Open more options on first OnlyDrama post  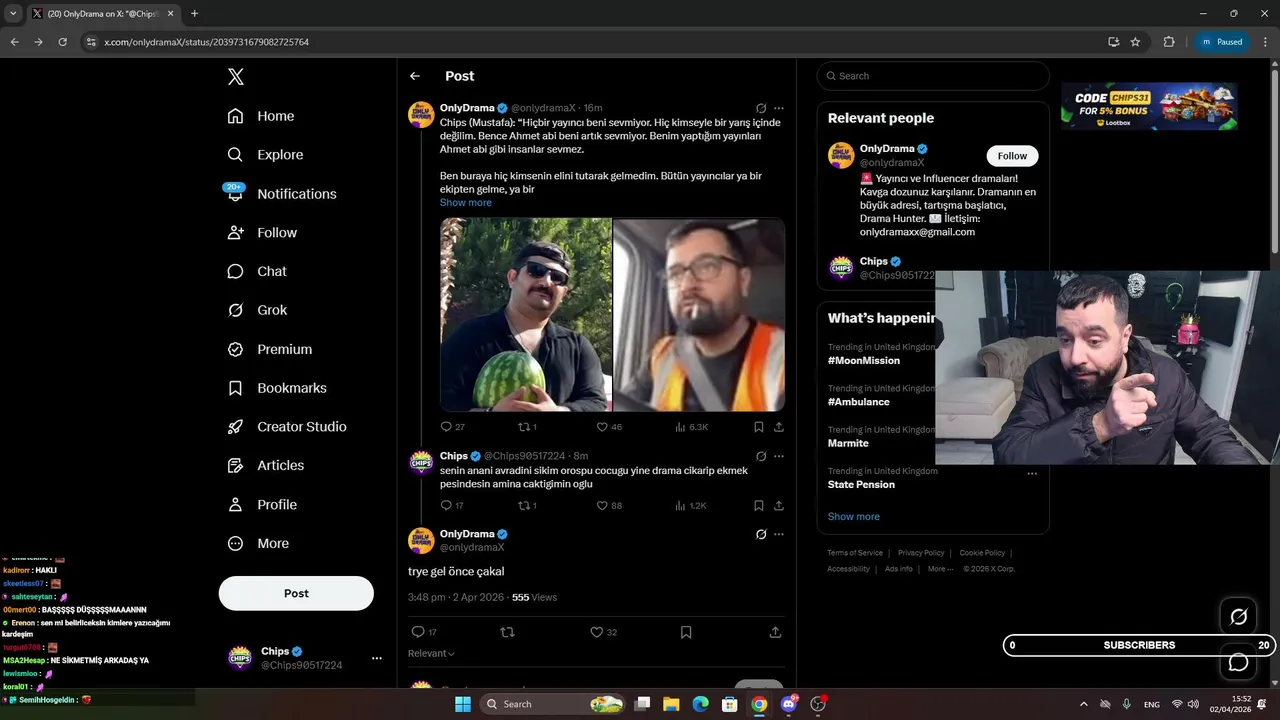tap(779, 108)
